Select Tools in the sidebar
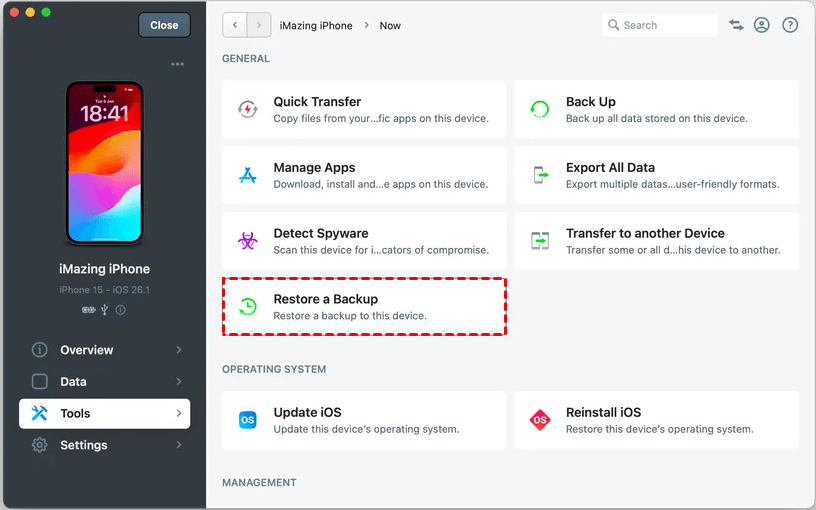The image size is (816, 510). click(105, 414)
